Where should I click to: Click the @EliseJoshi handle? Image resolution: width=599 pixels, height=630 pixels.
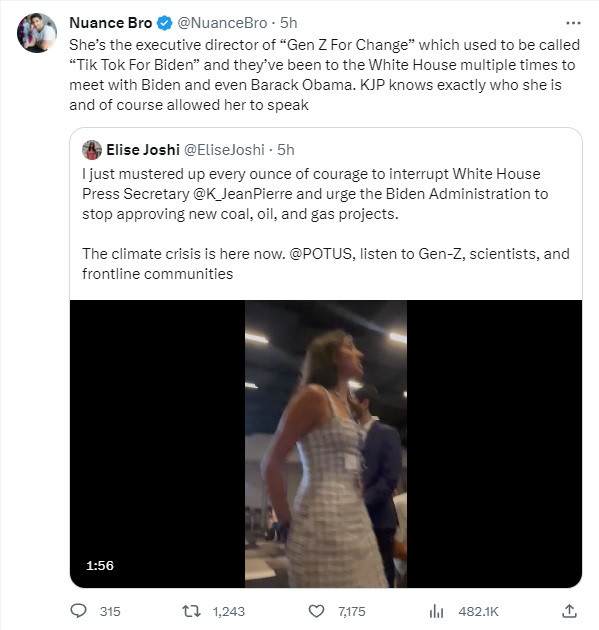(224, 150)
